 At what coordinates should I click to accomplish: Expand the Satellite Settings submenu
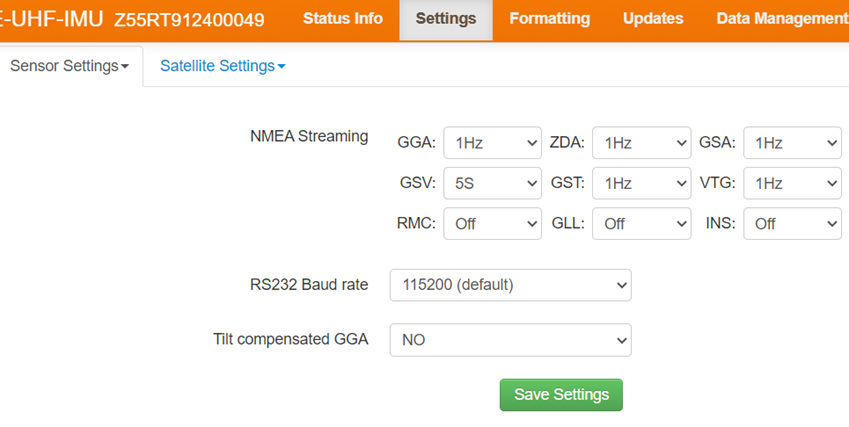222,66
